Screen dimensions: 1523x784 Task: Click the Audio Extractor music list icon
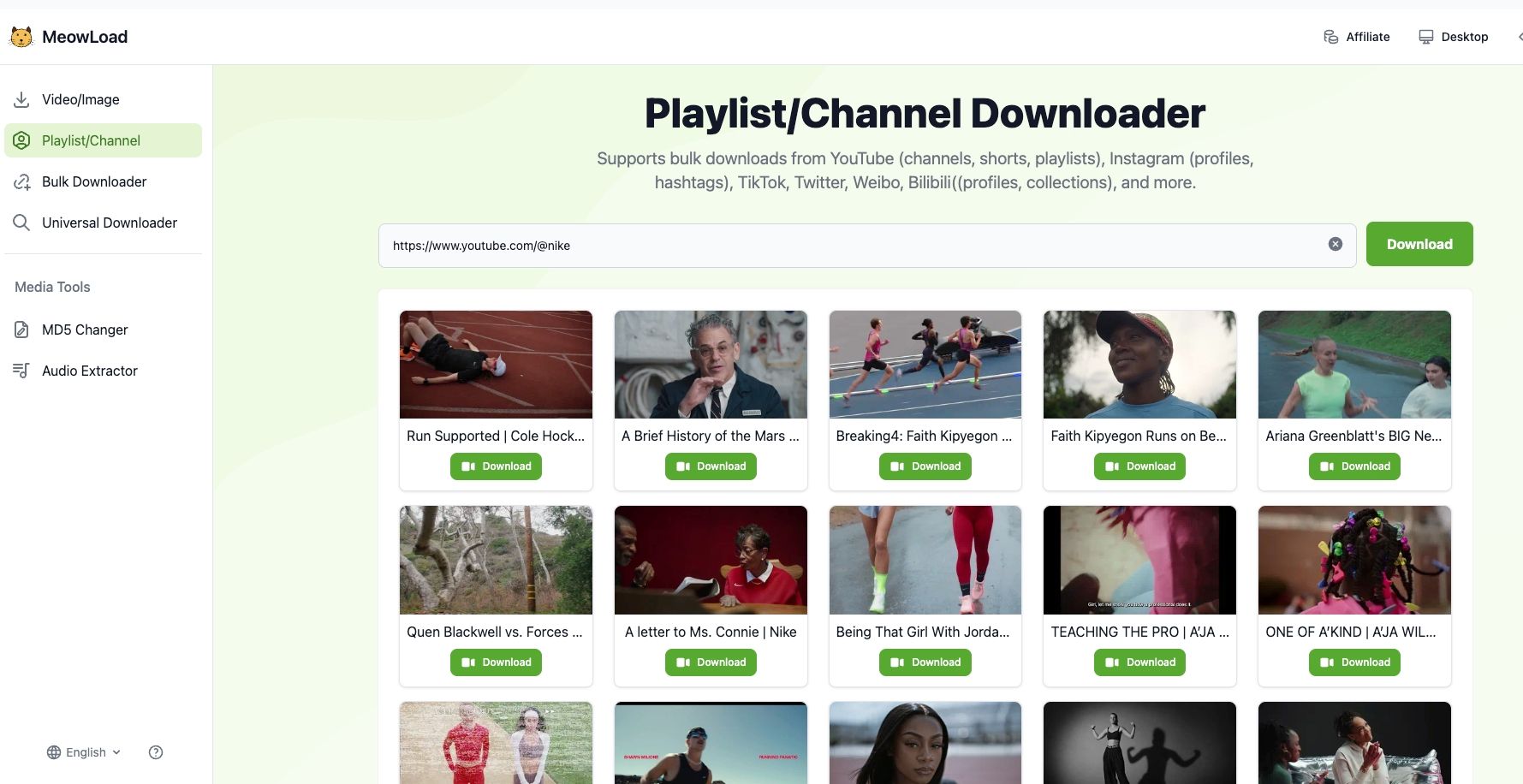(x=21, y=371)
